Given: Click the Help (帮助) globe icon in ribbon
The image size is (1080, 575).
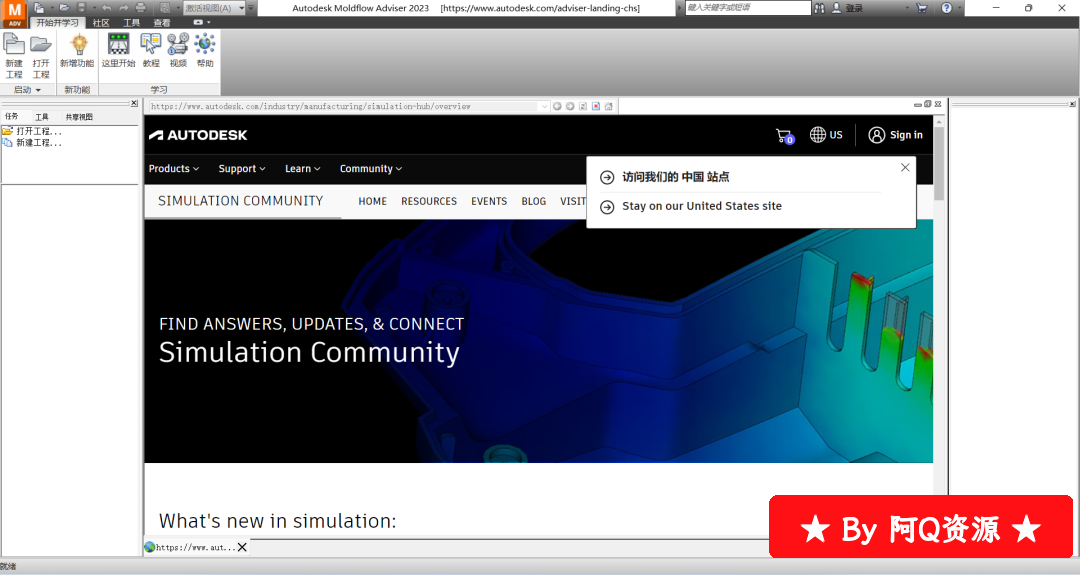Looking at the screenshot, I should [x=205, y=50].
